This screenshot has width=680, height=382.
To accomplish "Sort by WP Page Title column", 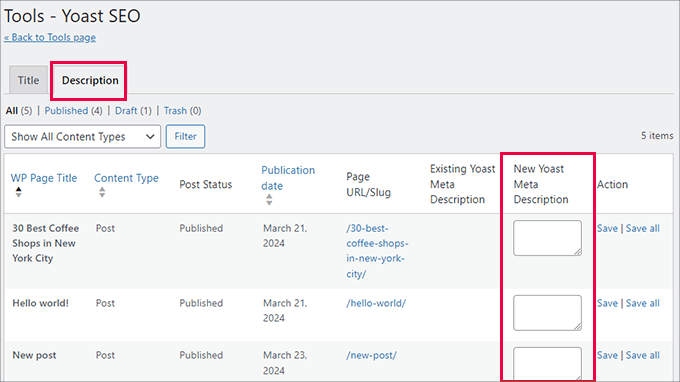I will point(44,178).
